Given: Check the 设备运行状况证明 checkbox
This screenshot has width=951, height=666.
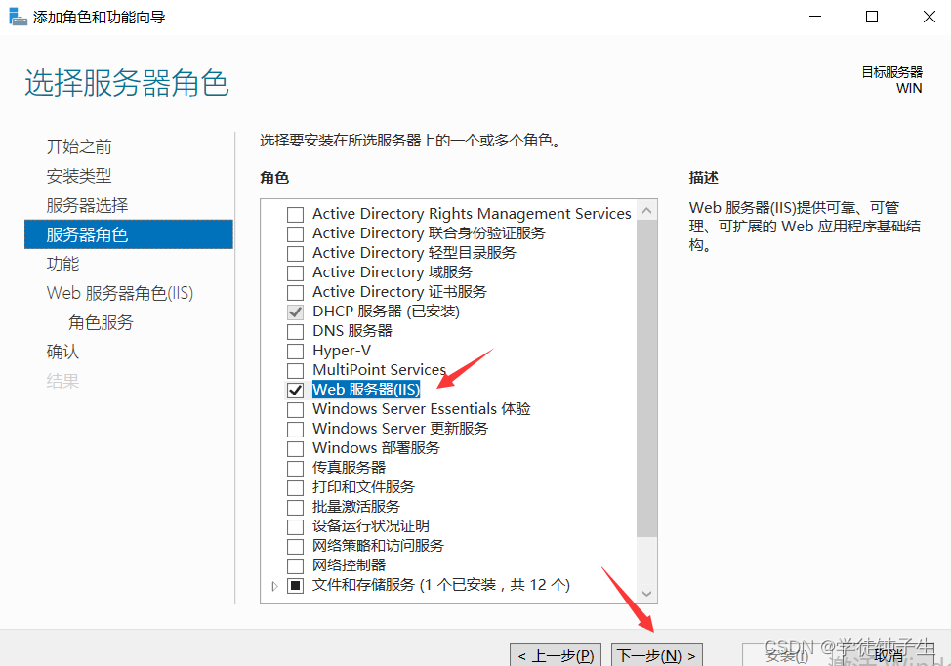Looking at the screenshot, I should pyautogui.click(x=295, y=526).
